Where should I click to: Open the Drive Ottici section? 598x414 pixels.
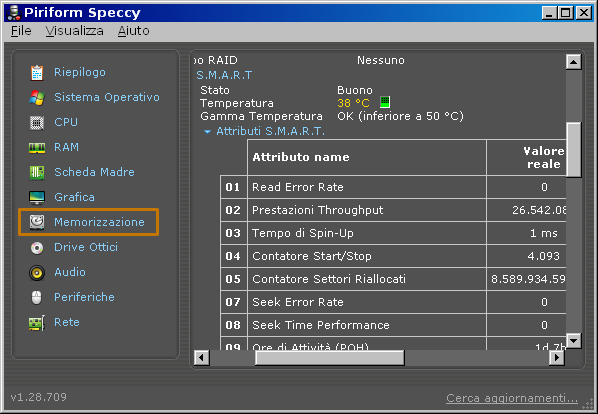(x=86, y=247)
